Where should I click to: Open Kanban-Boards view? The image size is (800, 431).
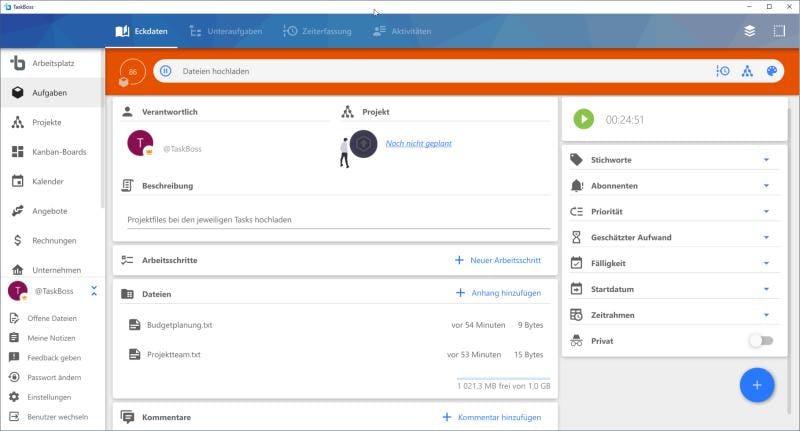coord(52,152)
